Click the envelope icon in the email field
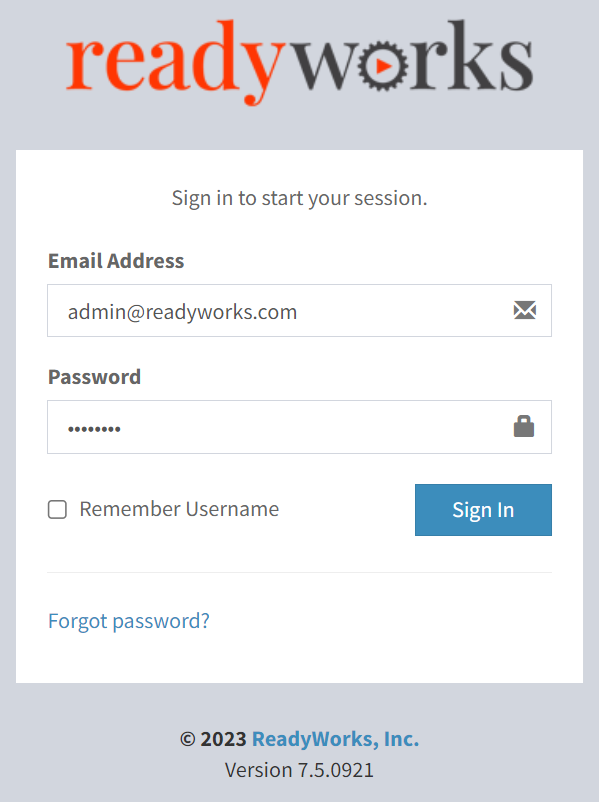 (524, 310)
